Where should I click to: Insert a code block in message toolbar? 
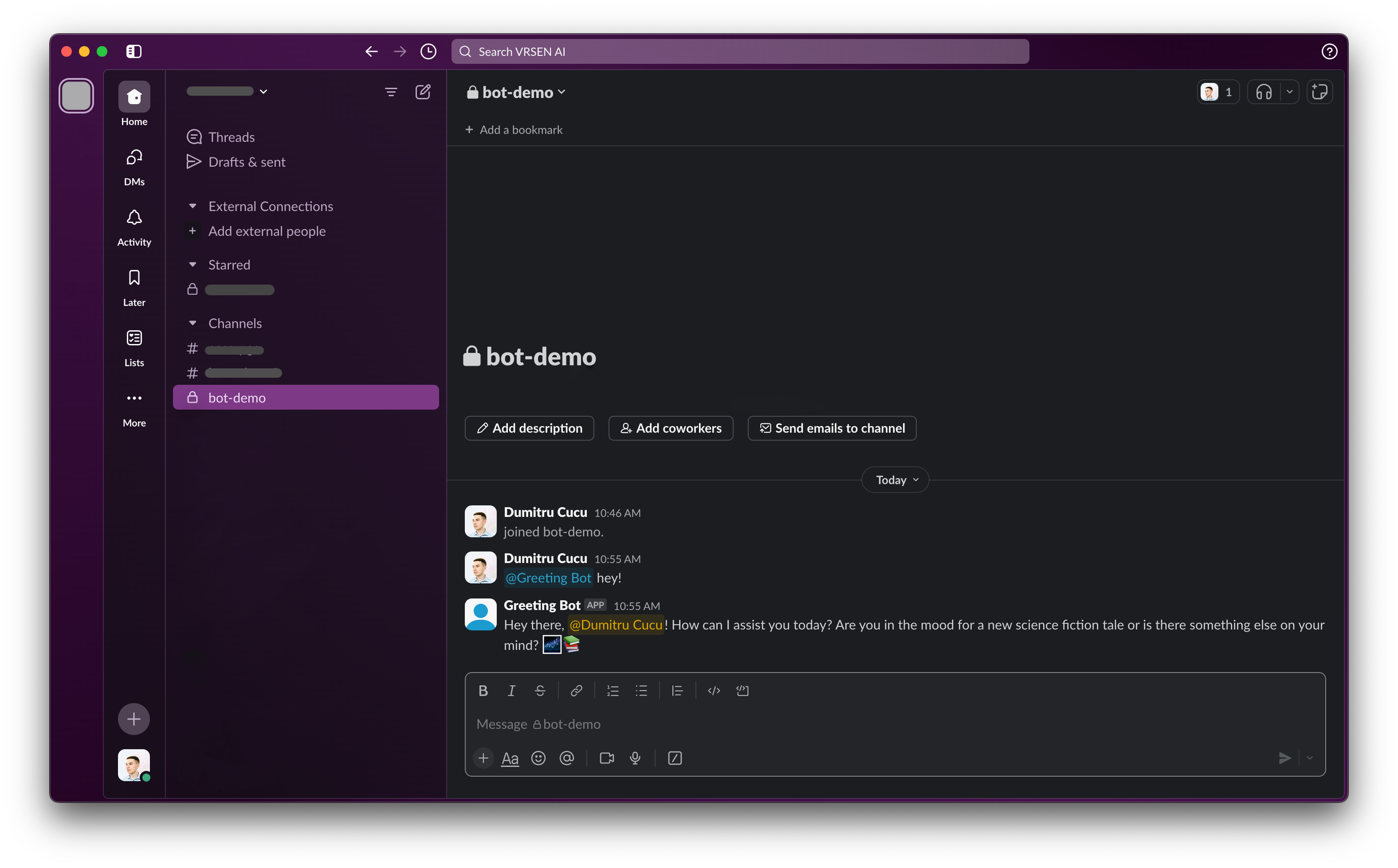click(x=742, y=691)
